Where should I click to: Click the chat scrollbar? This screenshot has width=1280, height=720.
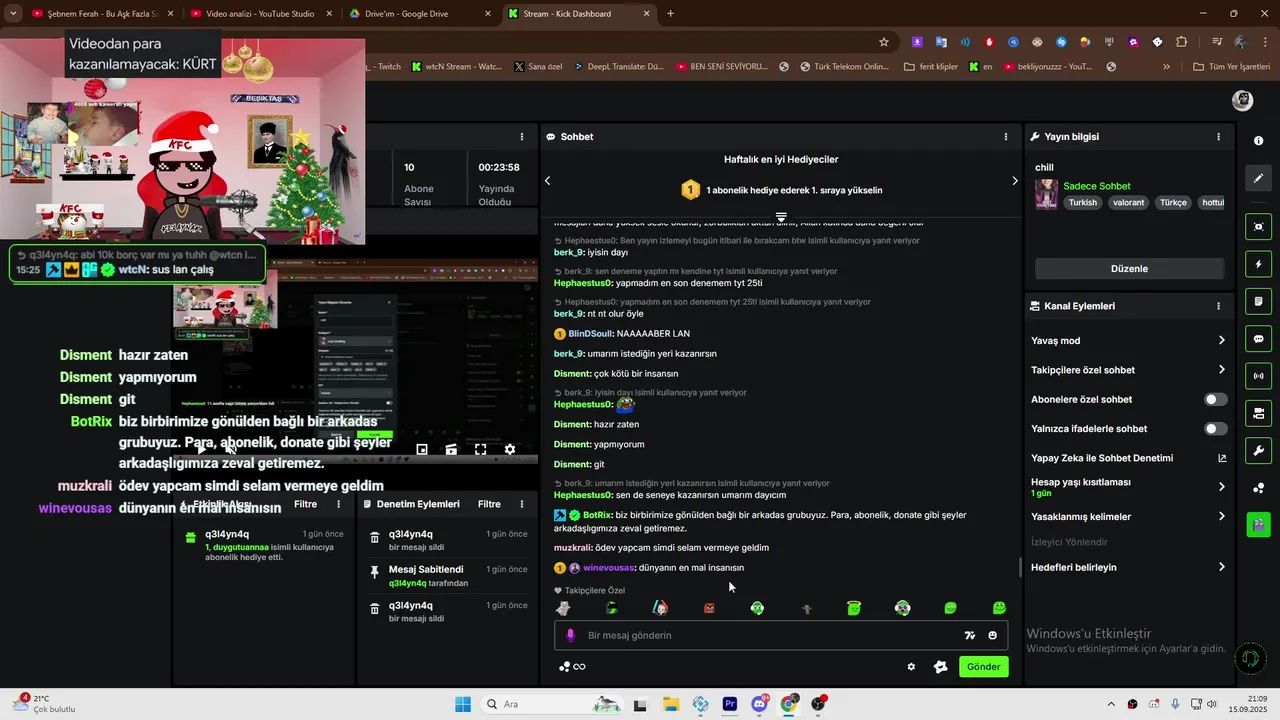[1020, 567]
